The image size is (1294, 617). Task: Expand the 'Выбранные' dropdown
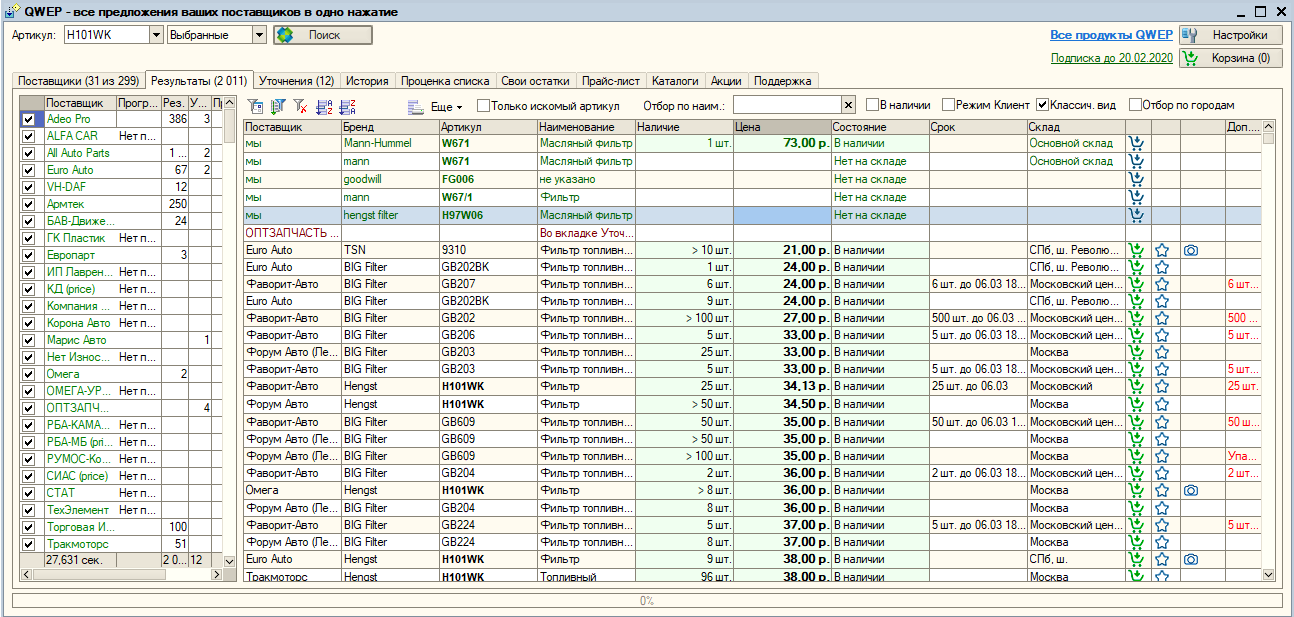click(x=259, y=35)
